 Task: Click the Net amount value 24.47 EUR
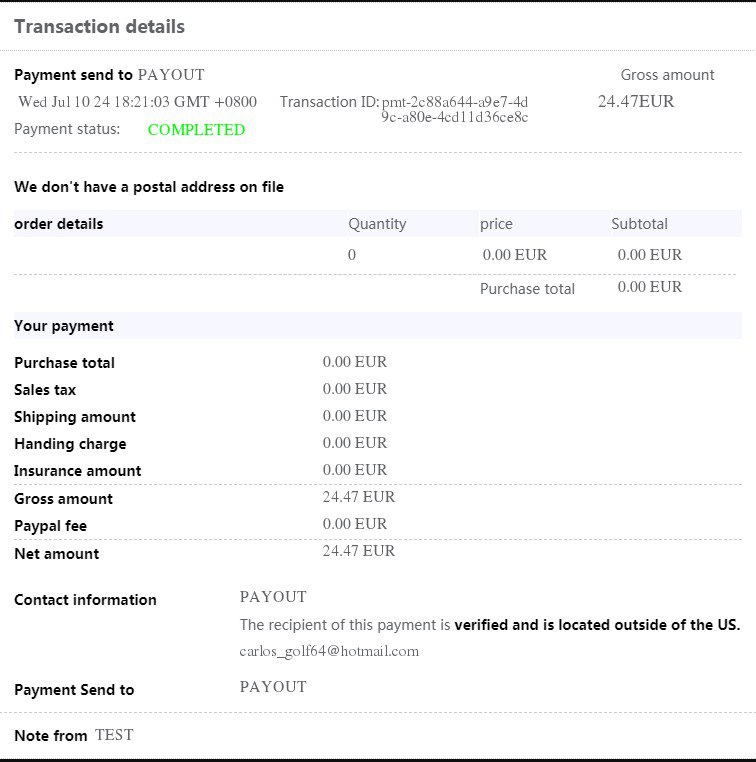click(x=359, y=551)
